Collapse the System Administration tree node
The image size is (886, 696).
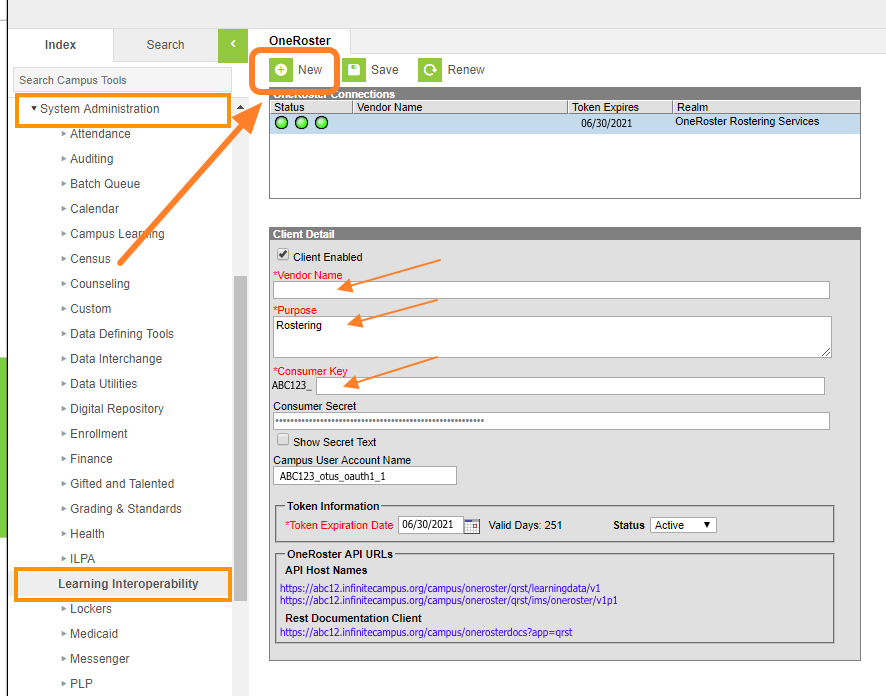click(34, 108)
